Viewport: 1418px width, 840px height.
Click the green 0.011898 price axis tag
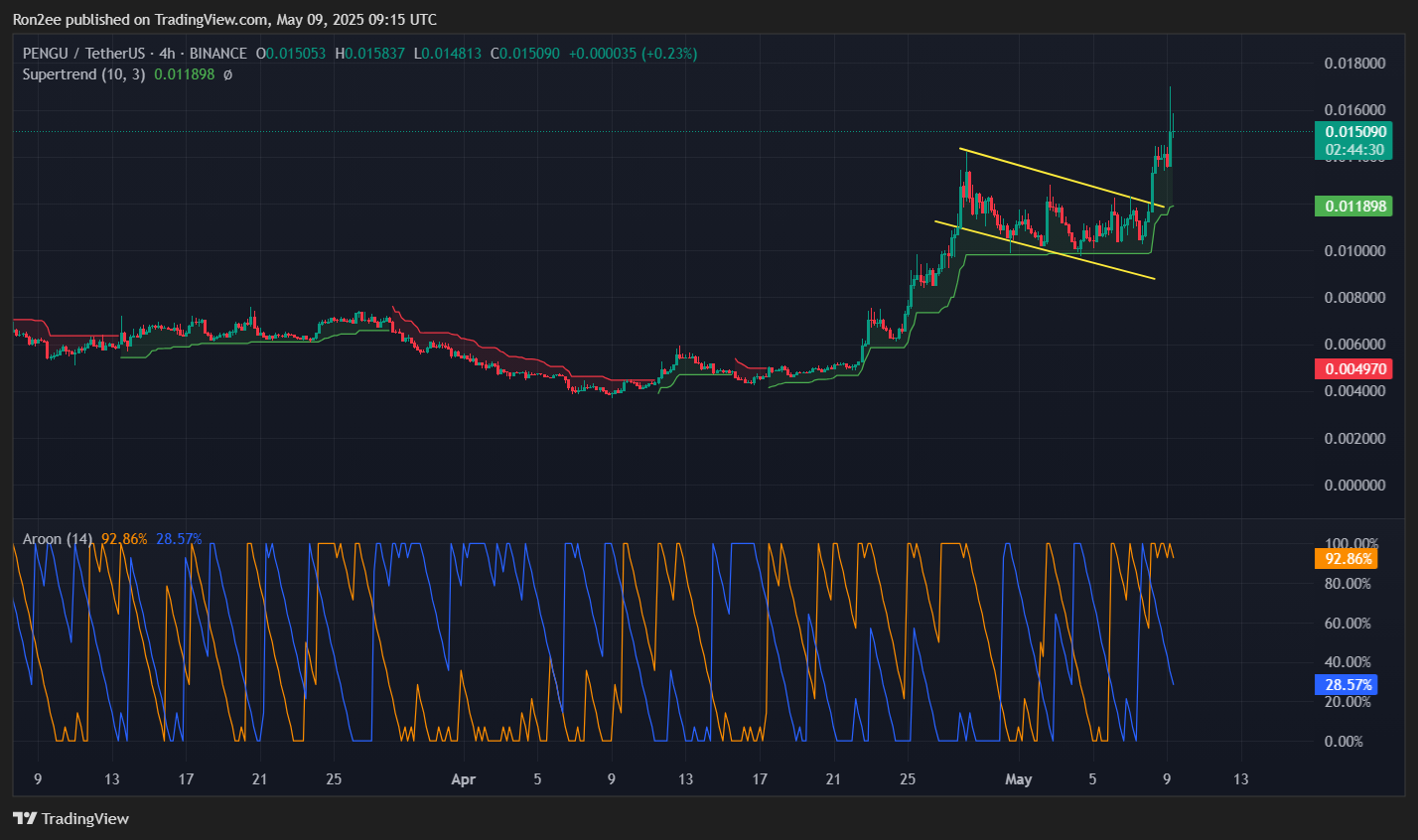[1354, 207]
